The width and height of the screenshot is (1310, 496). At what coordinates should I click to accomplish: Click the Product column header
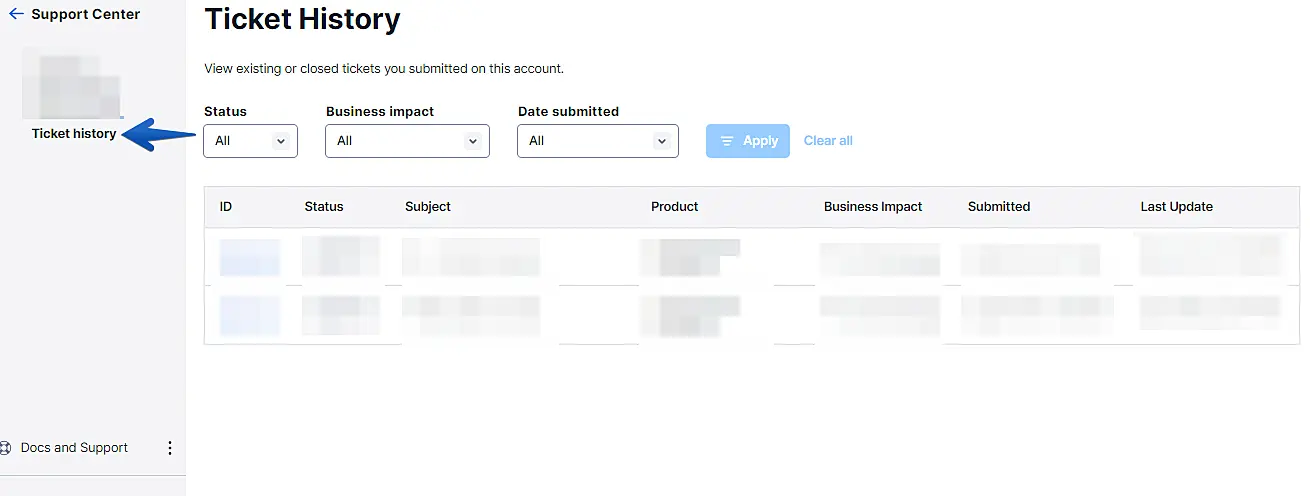[x=675, y=207]
